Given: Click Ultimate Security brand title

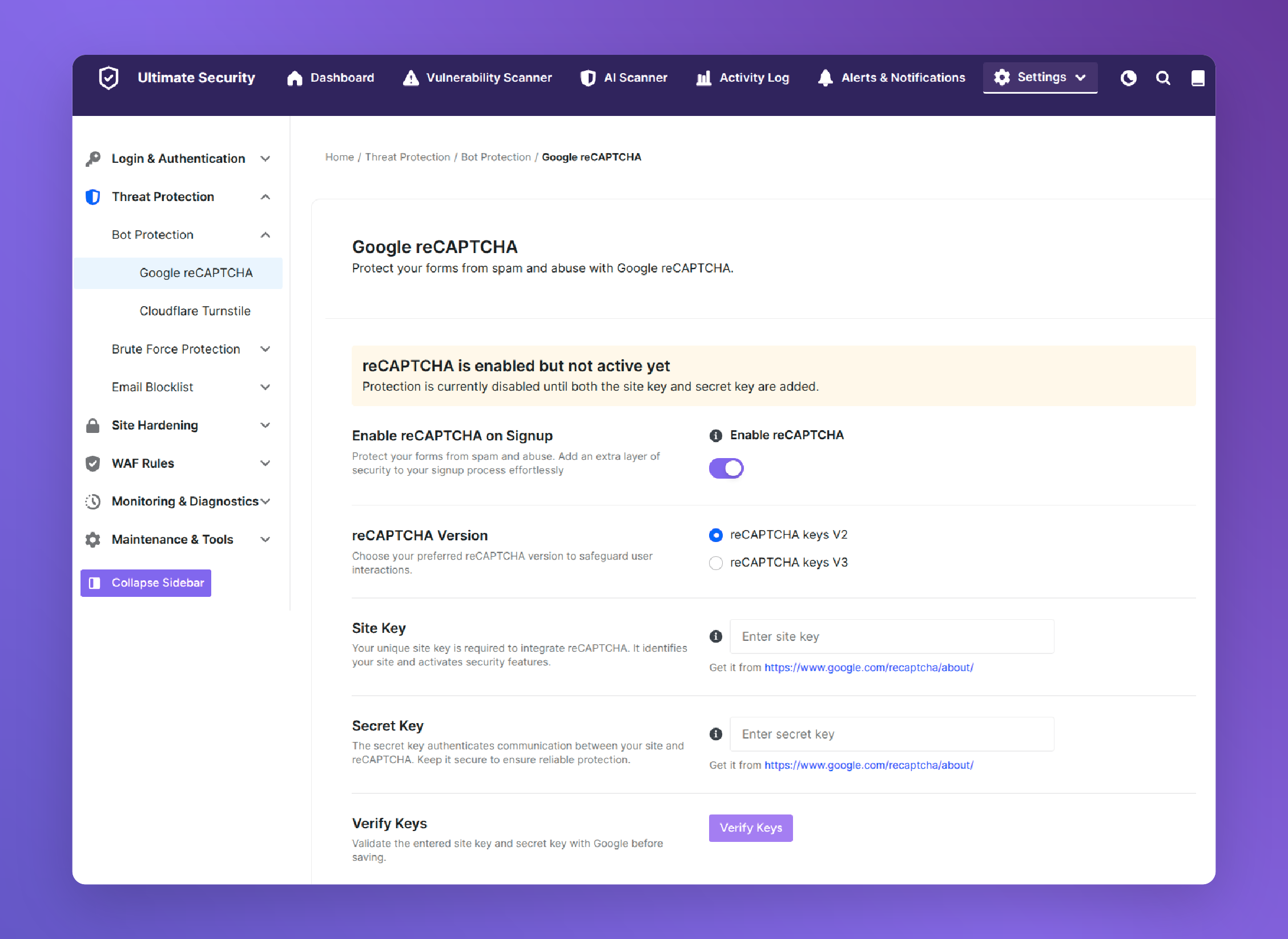Looking at the screenshot, I should click(x=196, y=78).
